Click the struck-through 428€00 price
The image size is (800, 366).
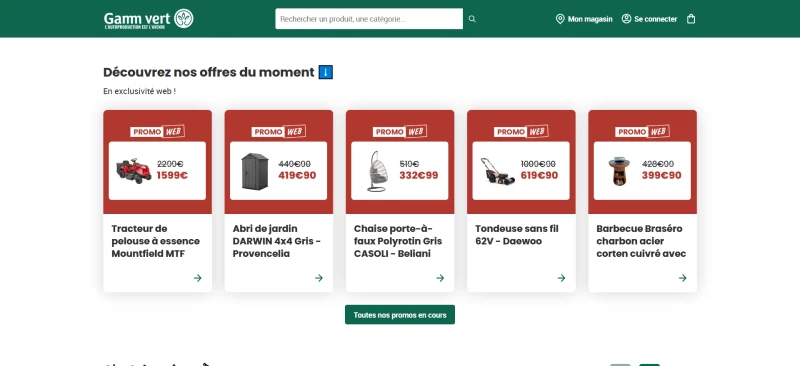click(x=658, y=164)
